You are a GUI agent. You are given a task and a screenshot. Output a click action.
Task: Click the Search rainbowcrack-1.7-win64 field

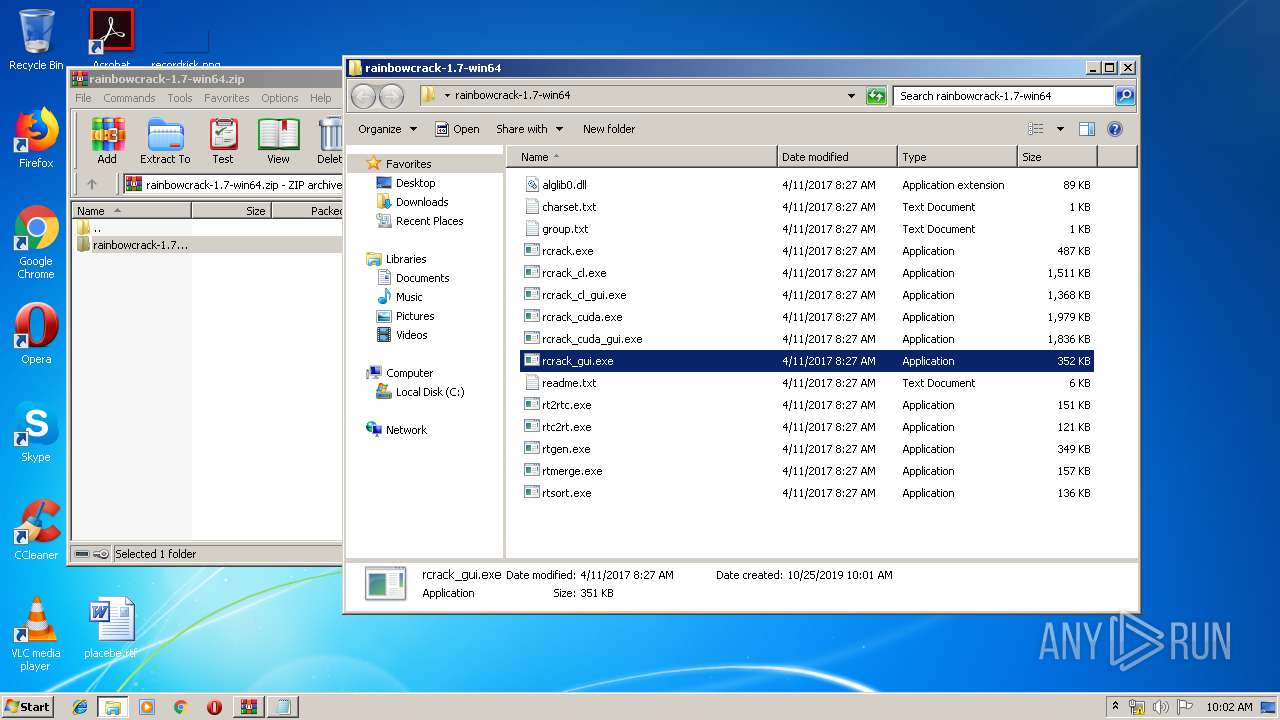(1003, 96)
